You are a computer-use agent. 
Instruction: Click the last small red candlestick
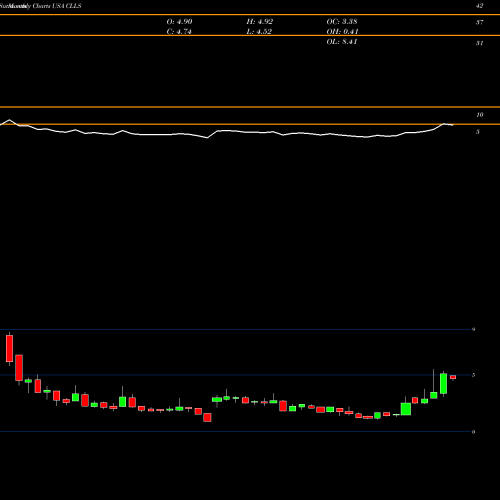[x=453, y=377]
